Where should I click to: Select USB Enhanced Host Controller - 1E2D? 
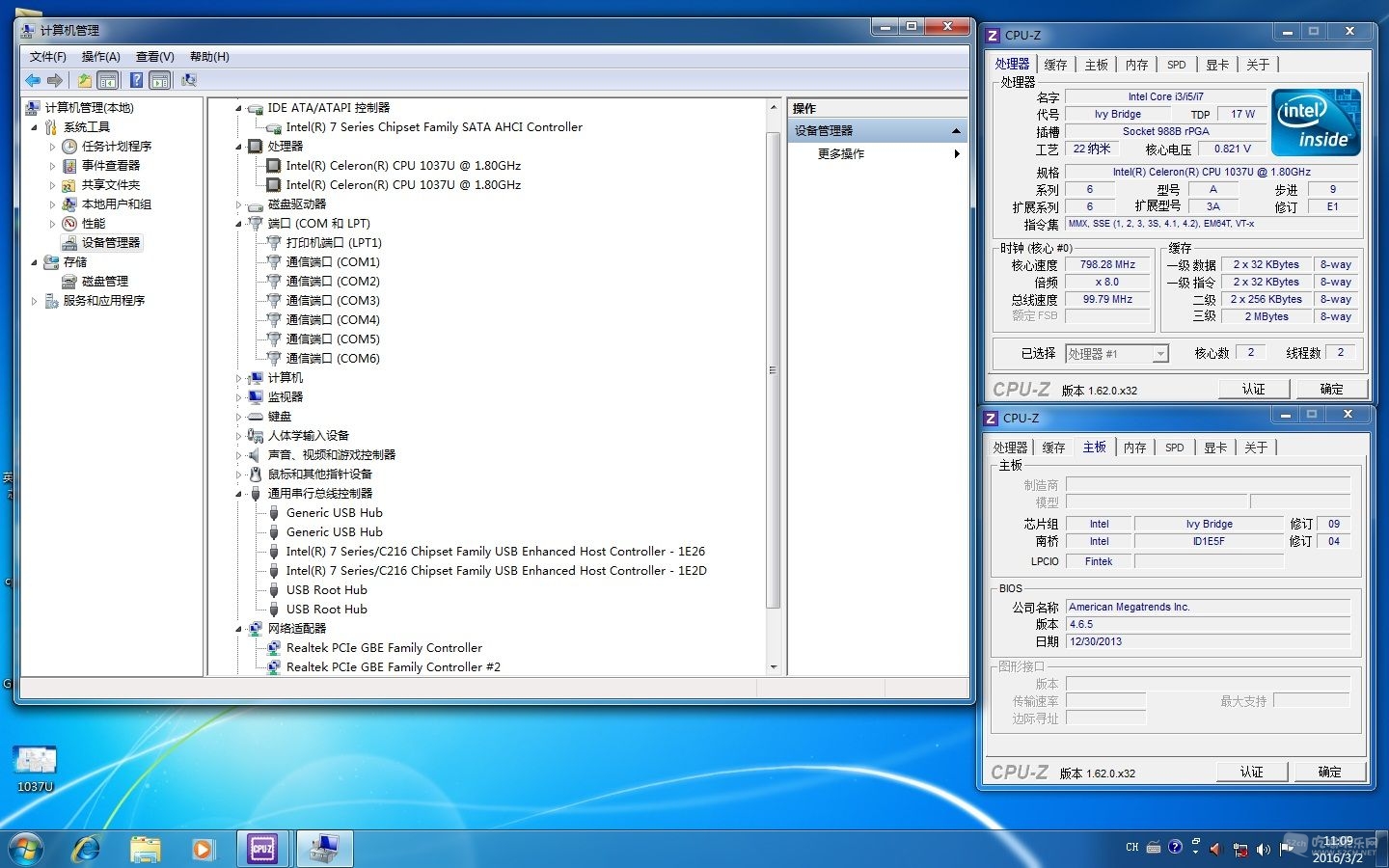pyautogui.click(x=496, y=571)
